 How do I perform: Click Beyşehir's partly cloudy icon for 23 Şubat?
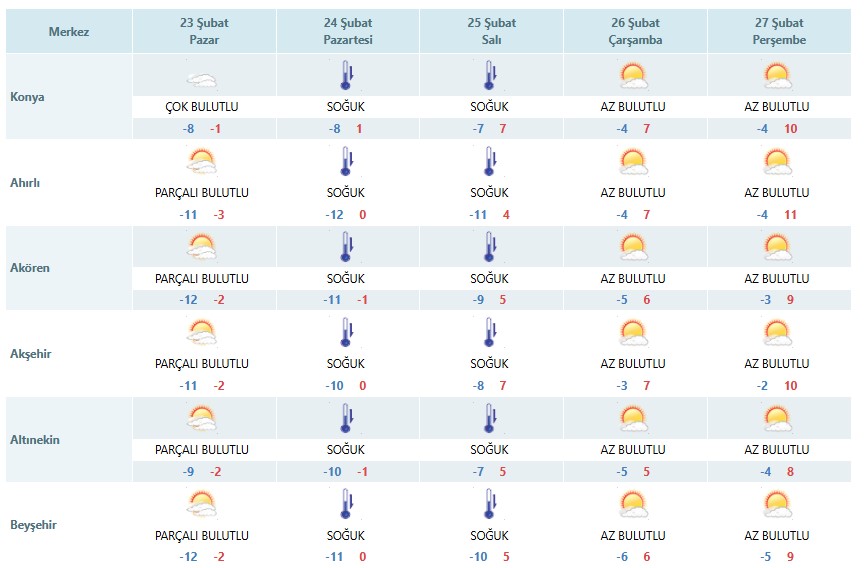point(202,504)
